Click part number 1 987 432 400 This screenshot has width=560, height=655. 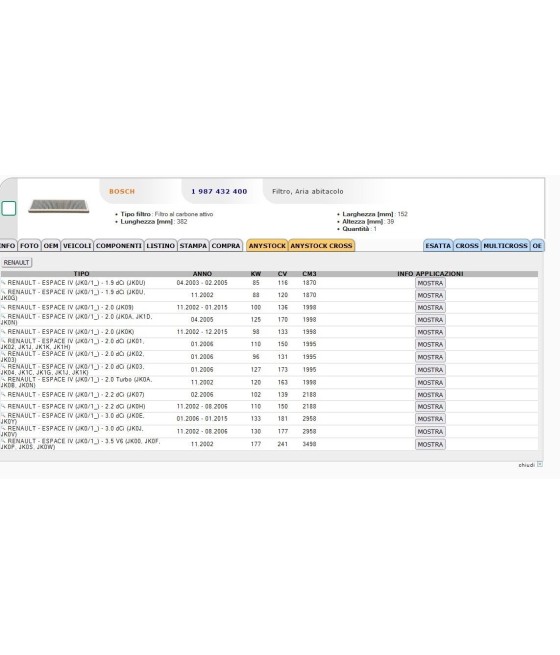pyautogui.click(x=219, y=191)
